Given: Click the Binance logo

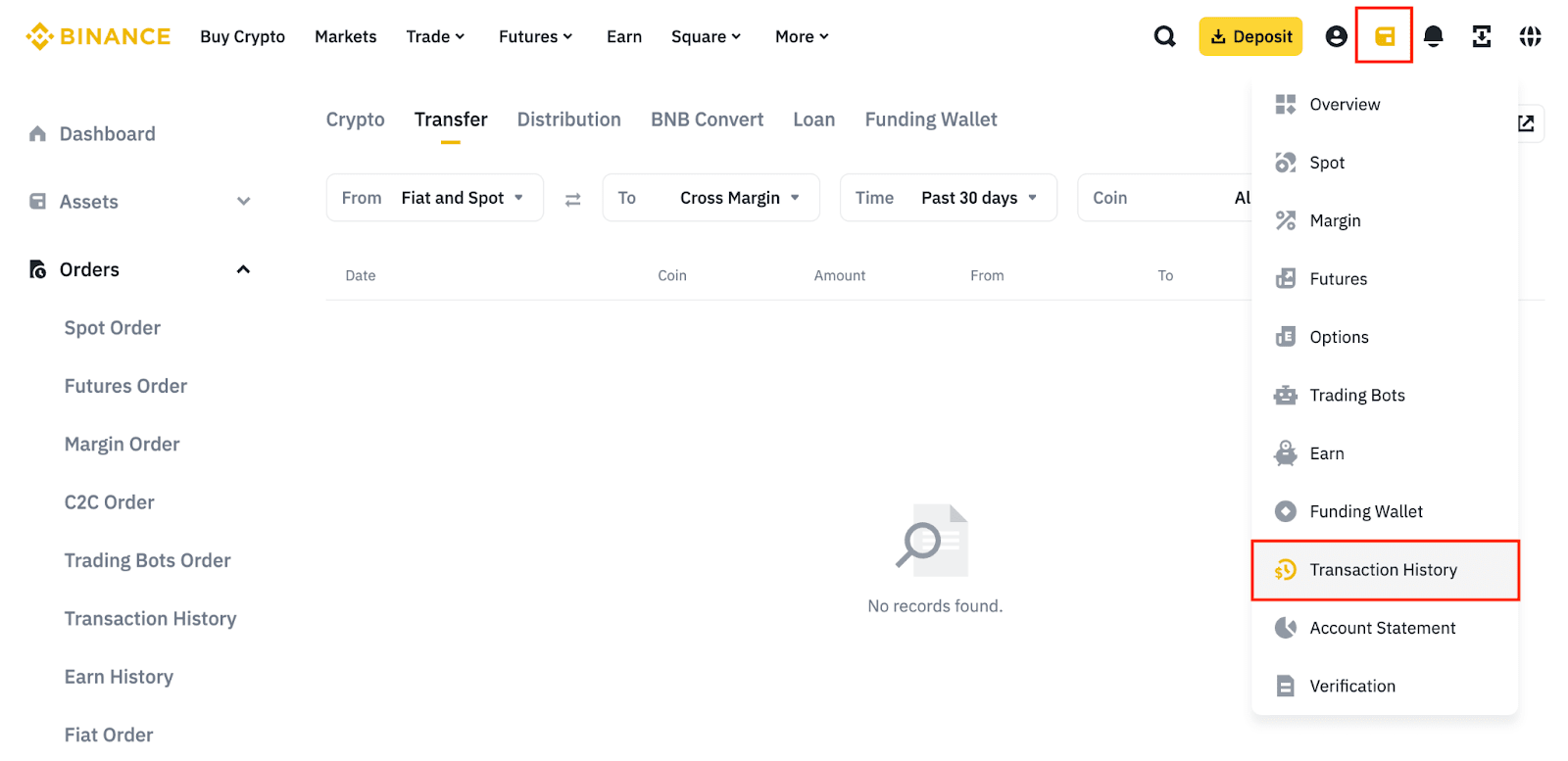Looking at the screenshot, I should pos(98,36).
